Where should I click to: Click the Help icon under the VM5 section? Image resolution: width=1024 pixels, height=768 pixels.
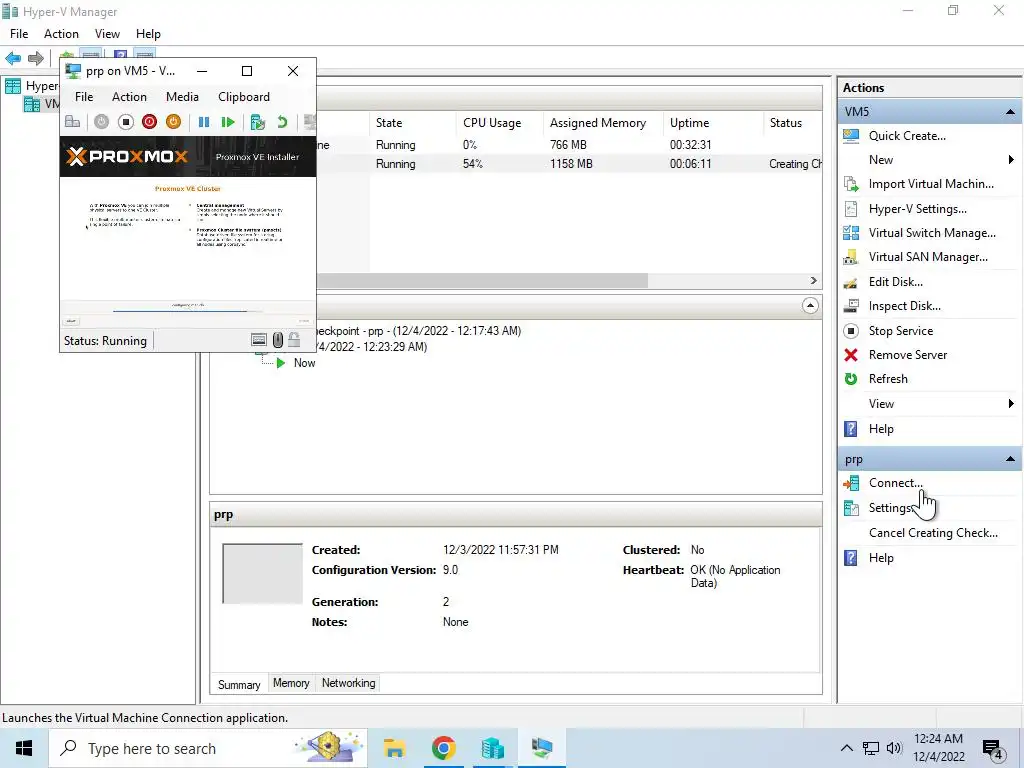point(851,429)
